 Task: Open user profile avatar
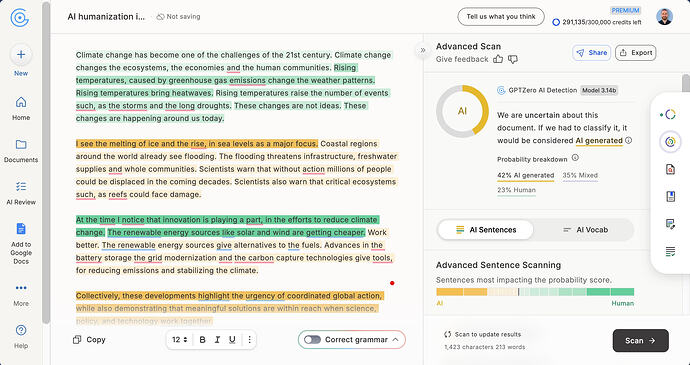(x=664, y=17)
